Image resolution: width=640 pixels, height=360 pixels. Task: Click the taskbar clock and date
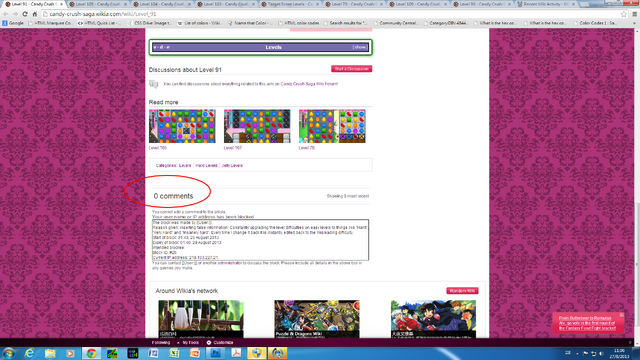point(619,353)
